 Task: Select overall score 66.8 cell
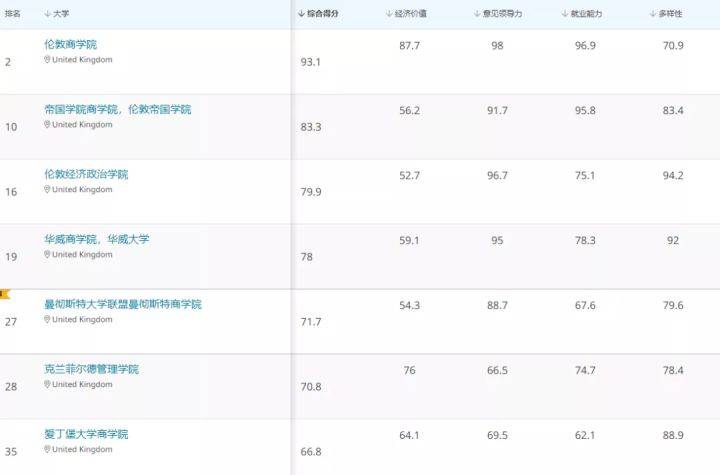[311, 452]
